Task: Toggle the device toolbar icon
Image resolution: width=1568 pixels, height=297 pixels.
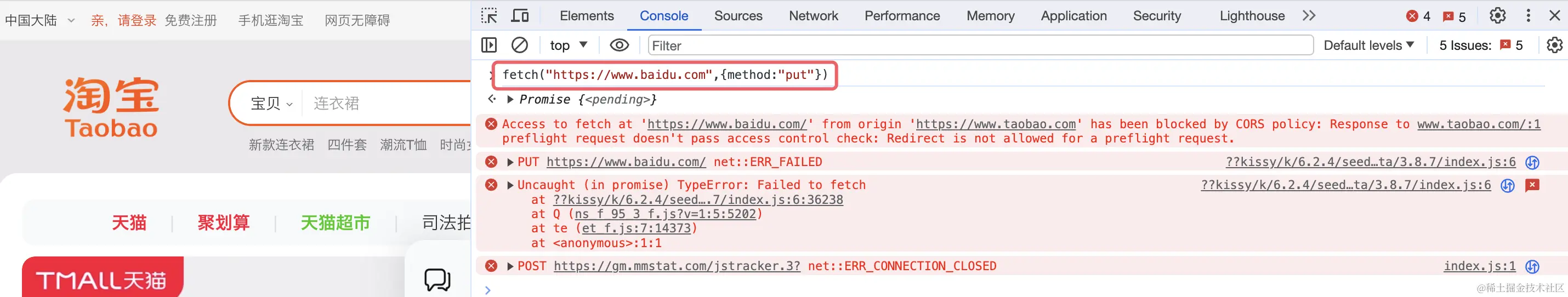Action: (x=519, y=16)
